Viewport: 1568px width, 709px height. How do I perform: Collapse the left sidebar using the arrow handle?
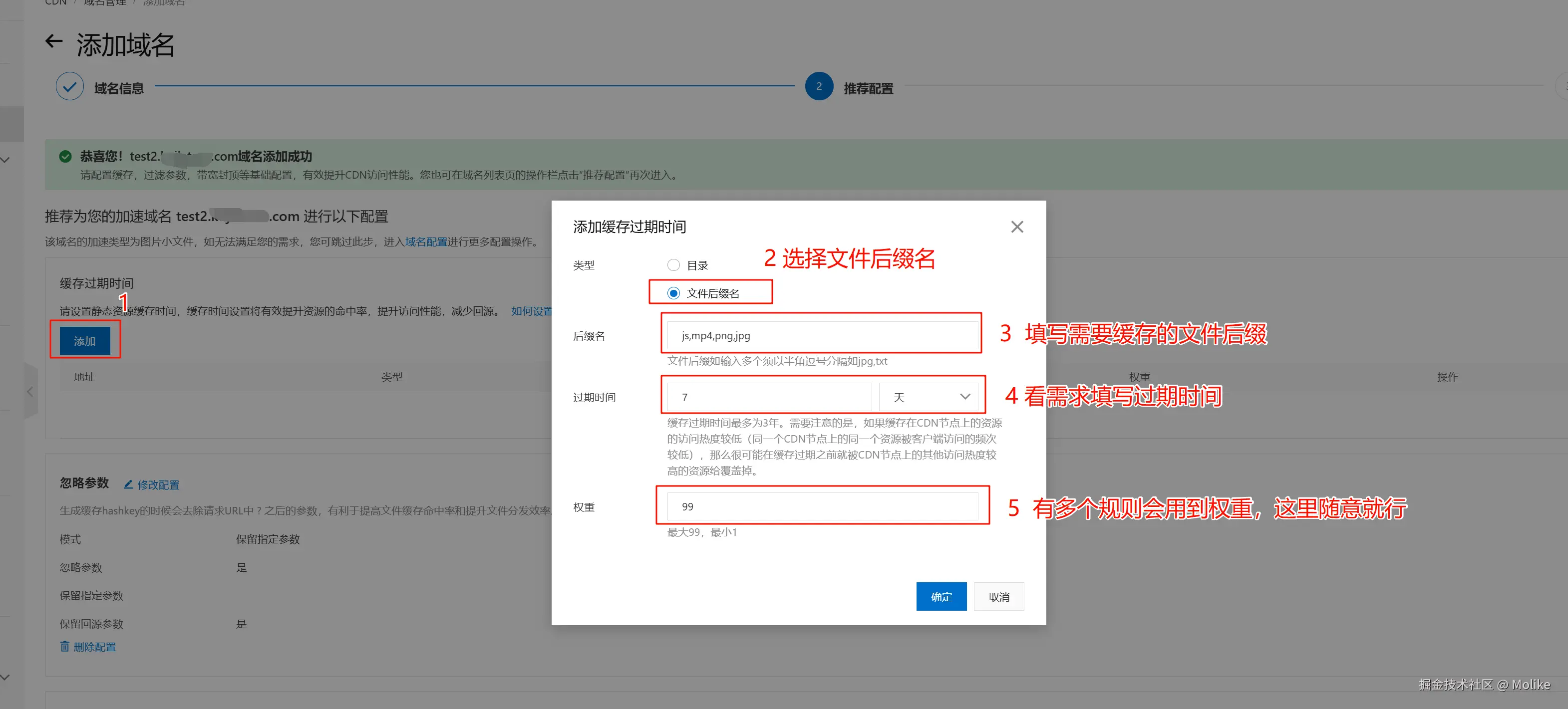[x=30, y=391]
